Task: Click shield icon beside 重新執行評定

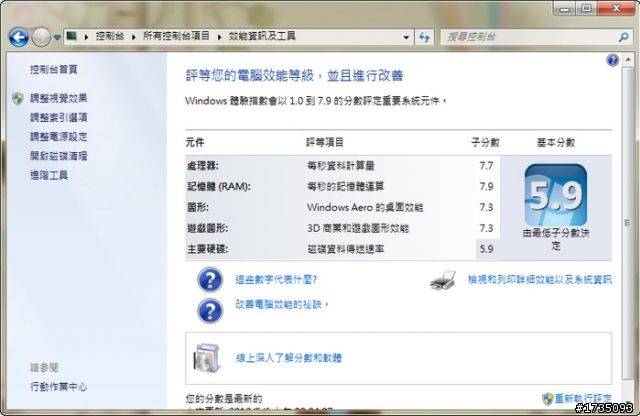Action: click(x=548, y=398)
